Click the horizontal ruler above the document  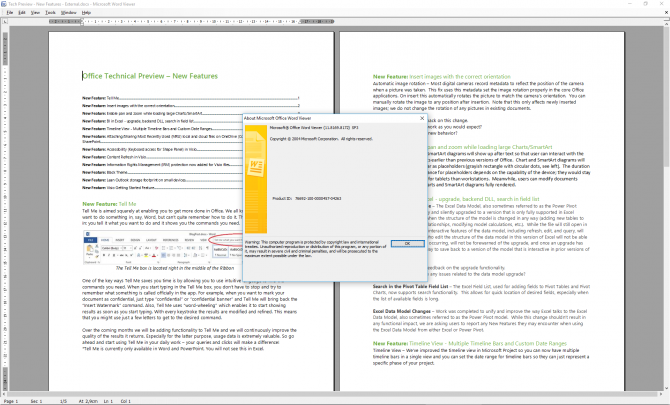tap(191, 21)
